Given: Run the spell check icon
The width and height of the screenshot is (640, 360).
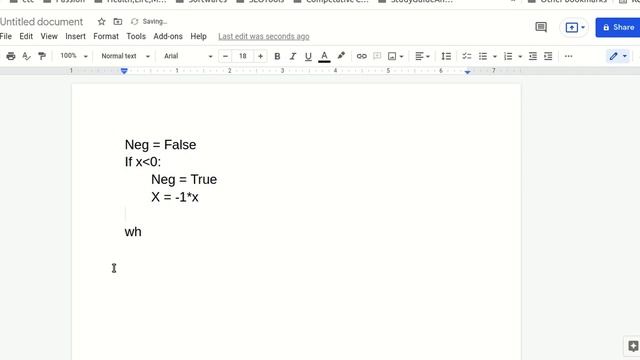Looking at the screenshot, I should coord(27,56).
